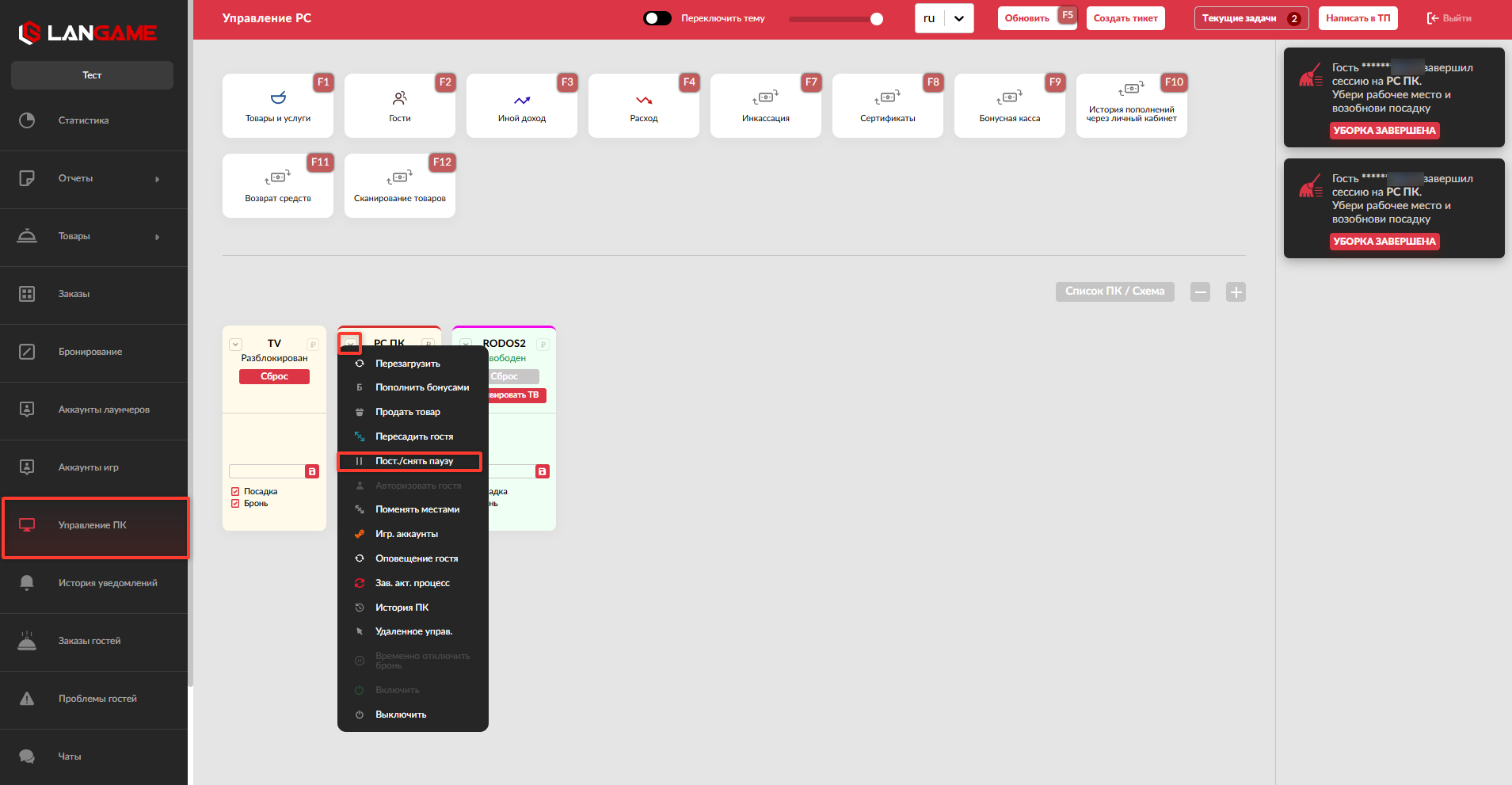Select Продать товар in the context menu
This screenshot has height=785, width=1512.
[413, 412]
